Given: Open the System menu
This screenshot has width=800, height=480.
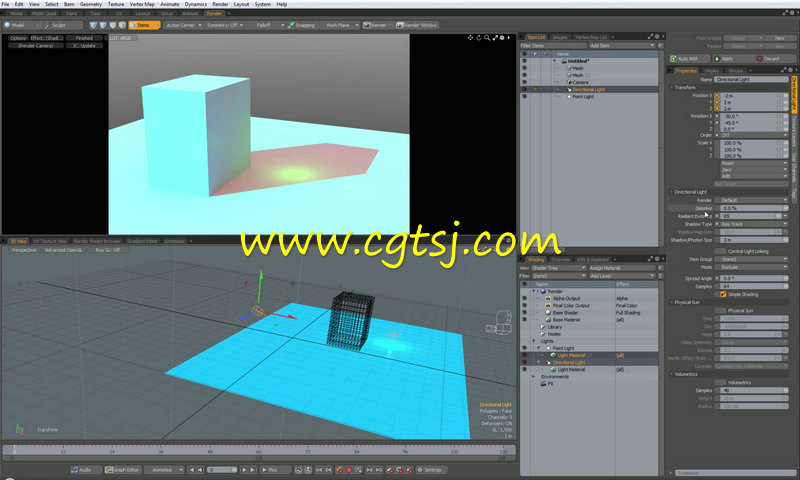Looking at the screenshot, I should (x=262, y=4).
